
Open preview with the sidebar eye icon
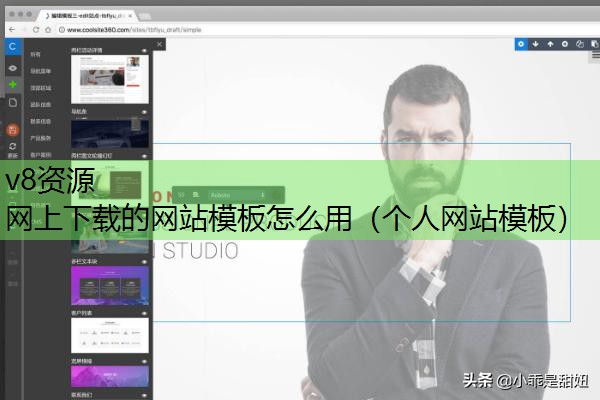click(x=13, y=68)
